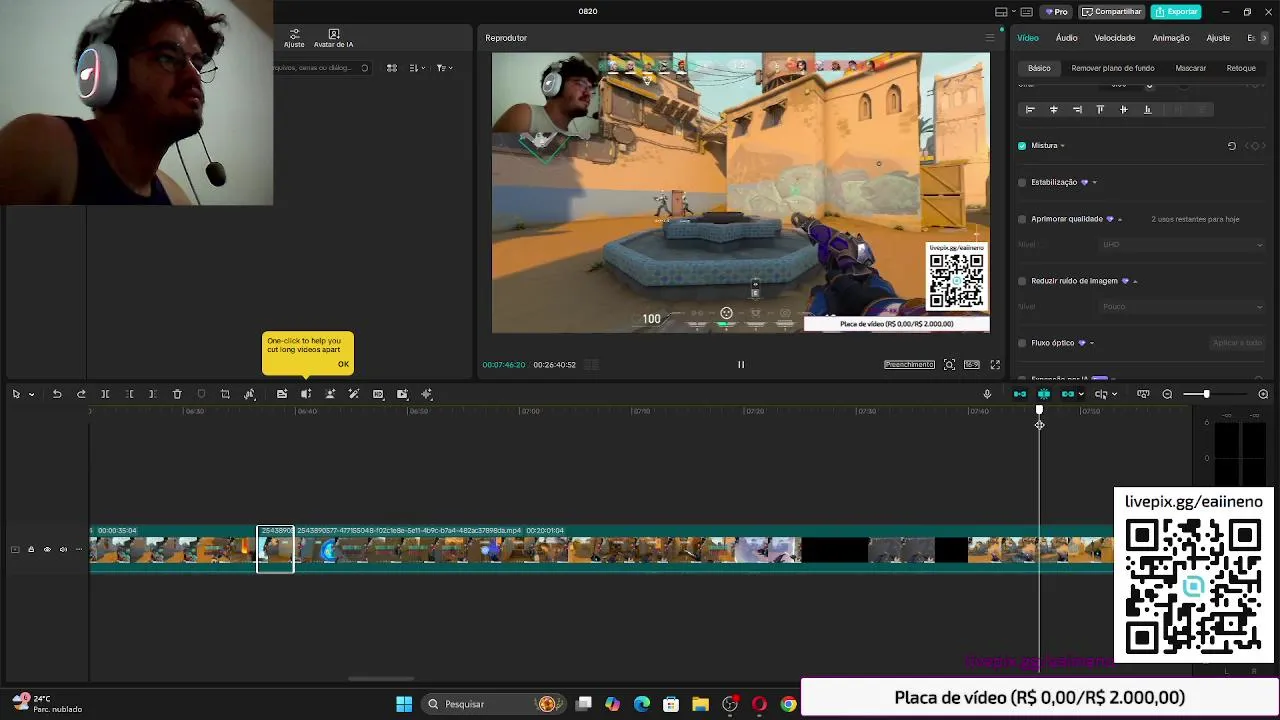Expand the Fluxo óptico section
1280x720 pixels.
[1091, 343]
